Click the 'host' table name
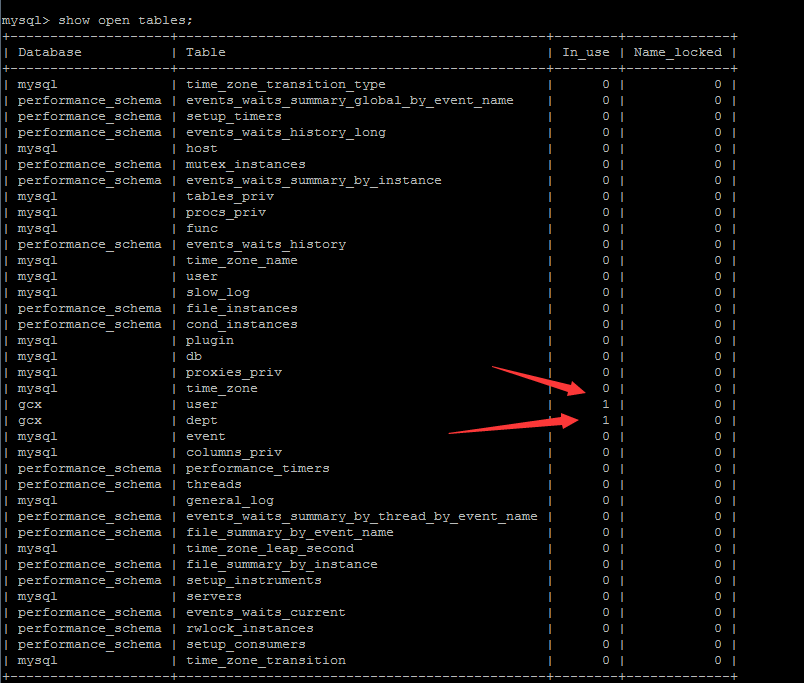The width and height of the screenshot is (804, 683). (202, 148)
